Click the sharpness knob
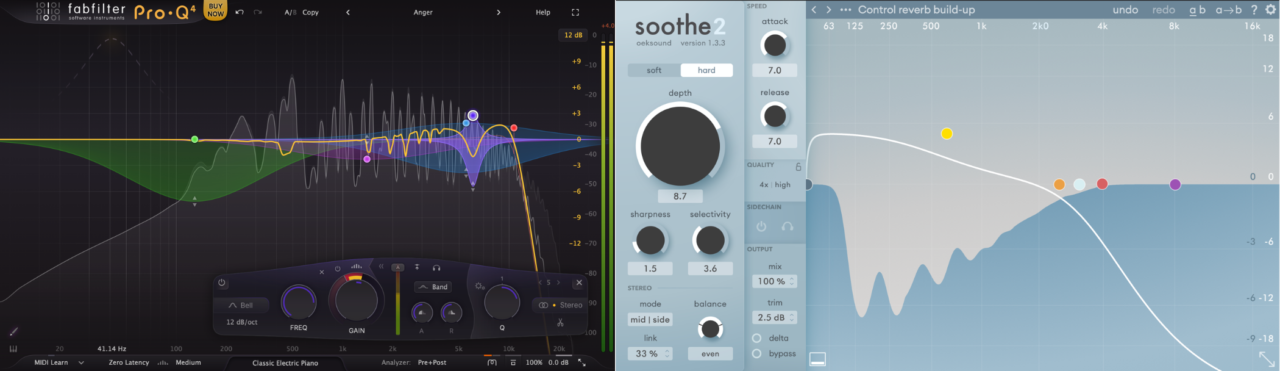 pyautogui.click(x=650, y=240)
